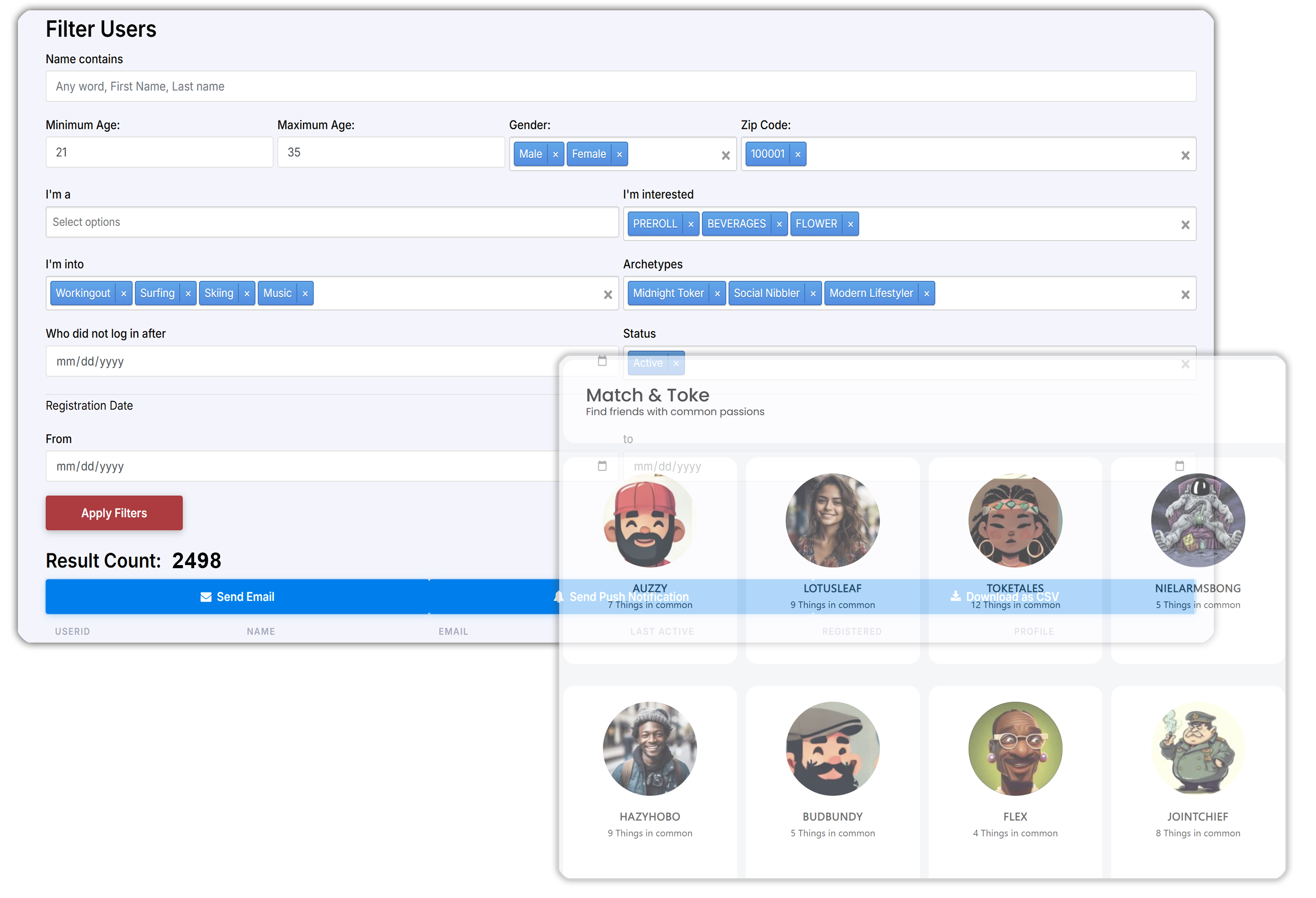Click the 'Match & Toke' heading

(x=647, y=395)
